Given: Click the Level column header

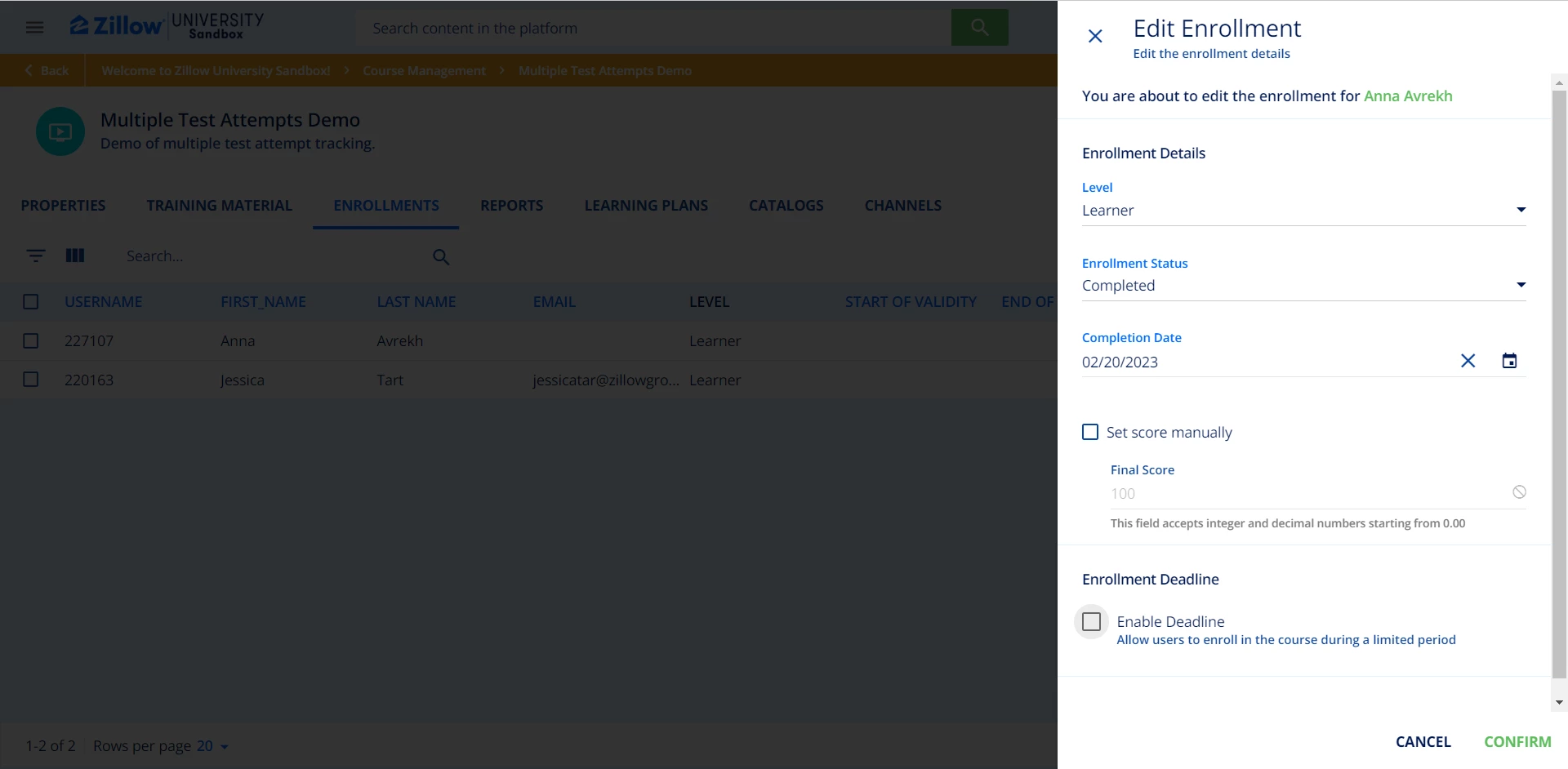Looking at the screenshot, I should click(x=709, y=302).
